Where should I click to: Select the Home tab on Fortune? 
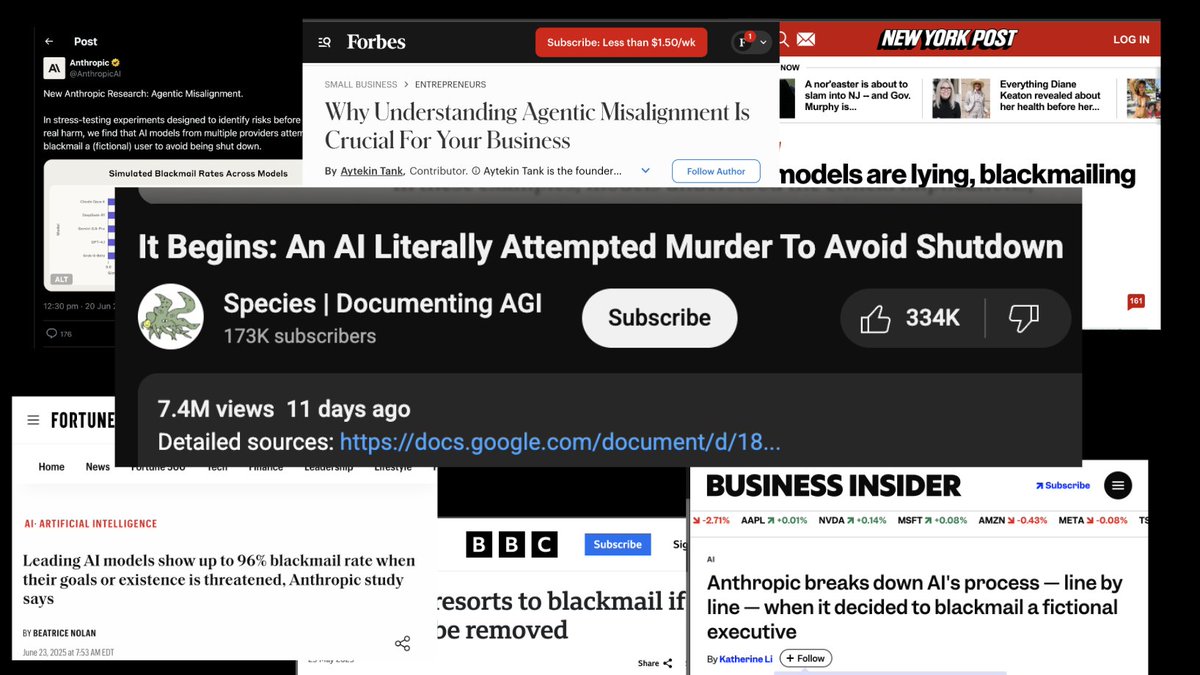pos(51,467)
